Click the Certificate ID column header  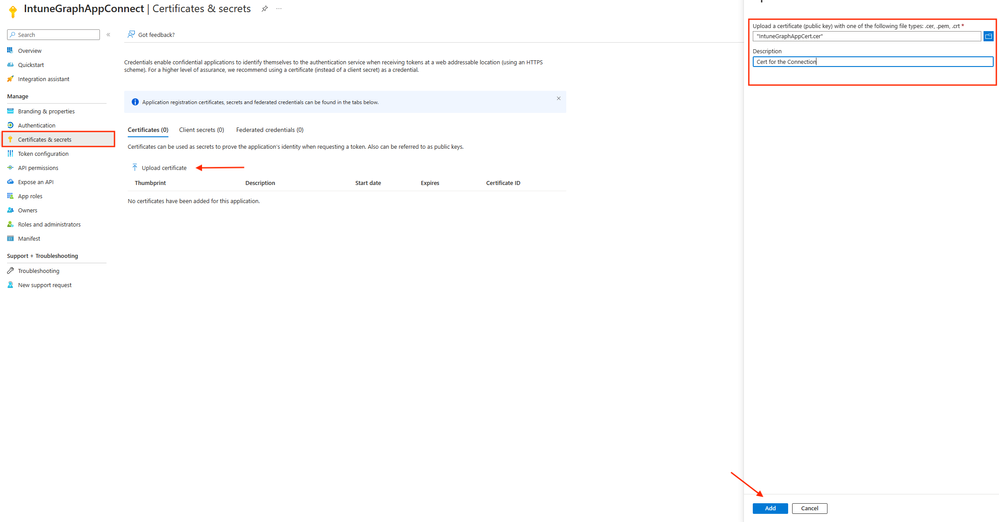tap(503, 183)
